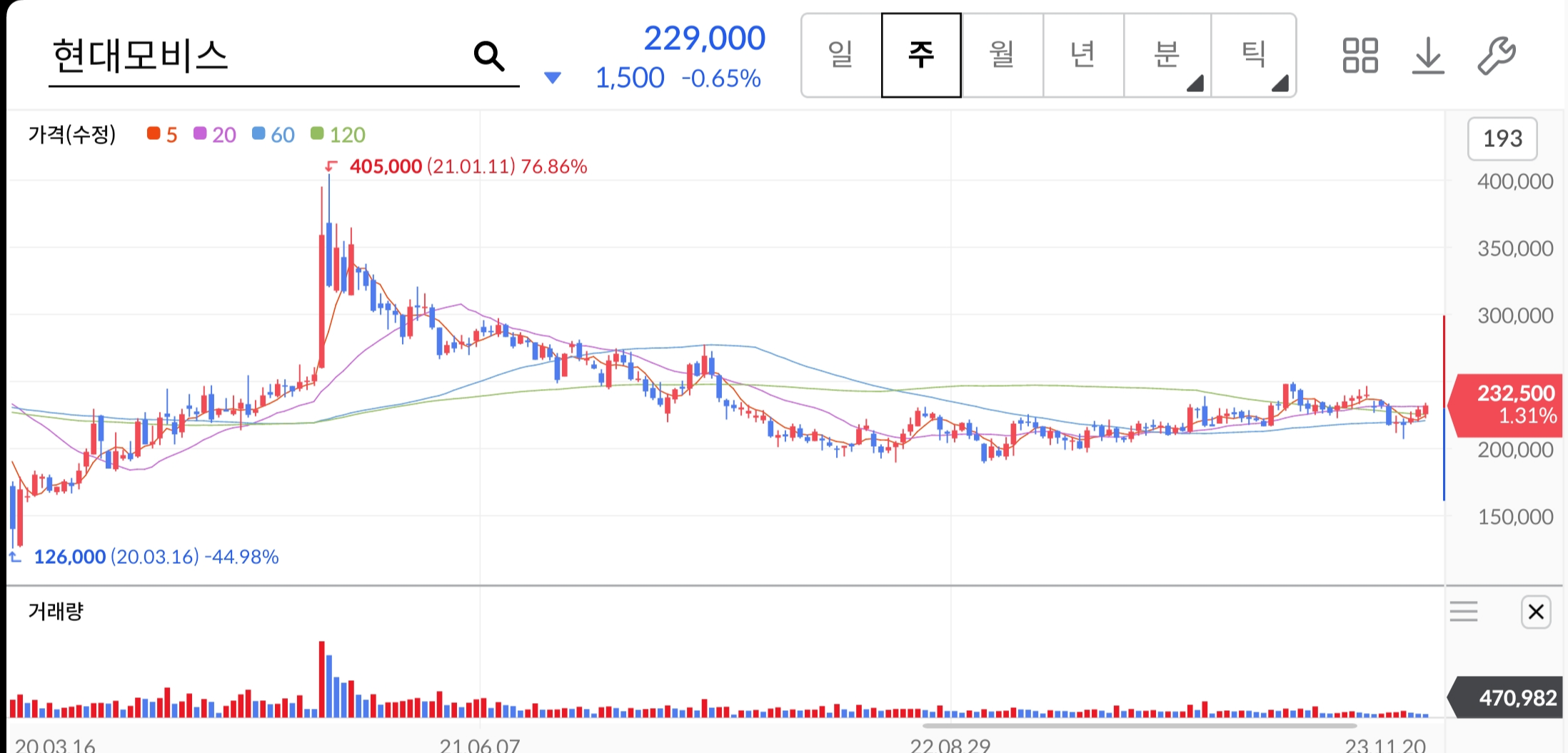Click the tallest red volume bar
This screenshot has width=1568, height=753.
[x=322, y=679]
